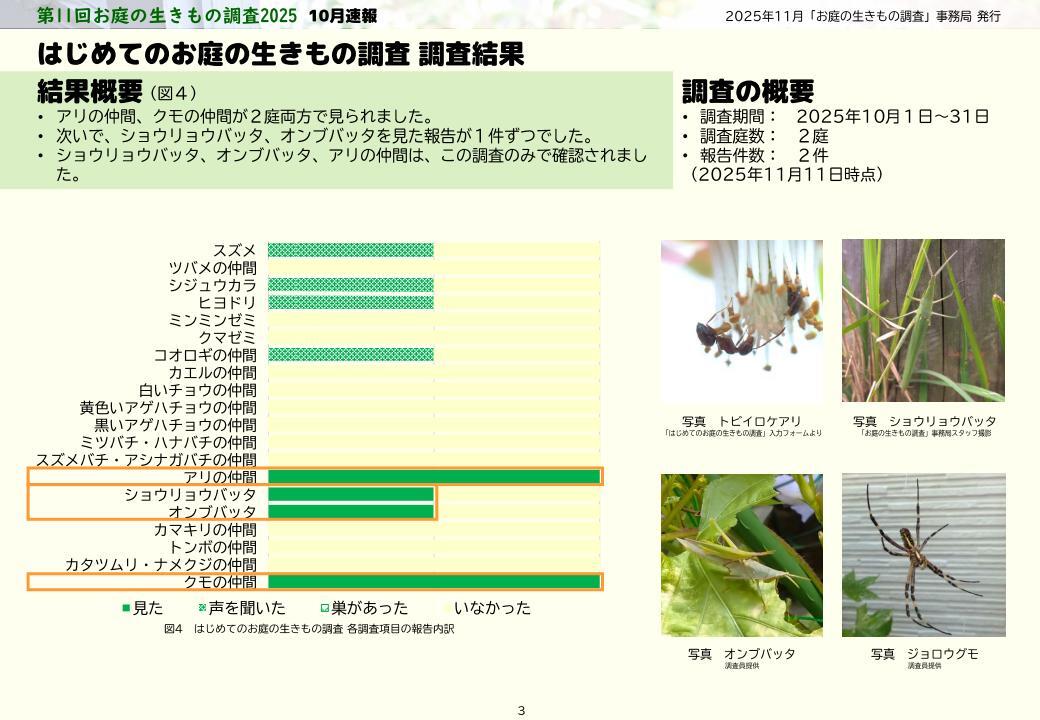The height and width of the screenshot is (720, 1040).
Task: Click the オンブバッタ photo thumbnail
Action: pyautogui.click(x=742, y=555)
